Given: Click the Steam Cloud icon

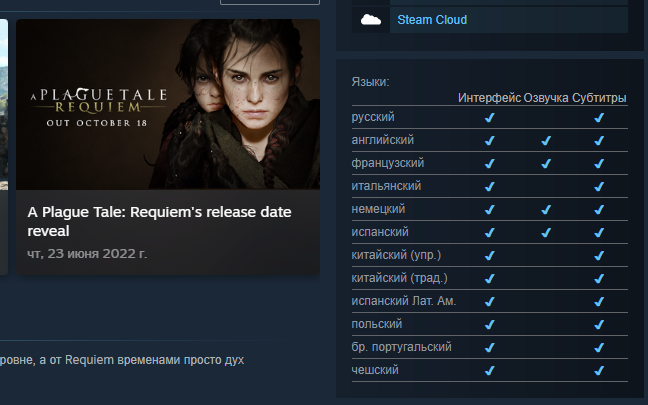Looking at the screenshot, I should click(x=371, y=19).
